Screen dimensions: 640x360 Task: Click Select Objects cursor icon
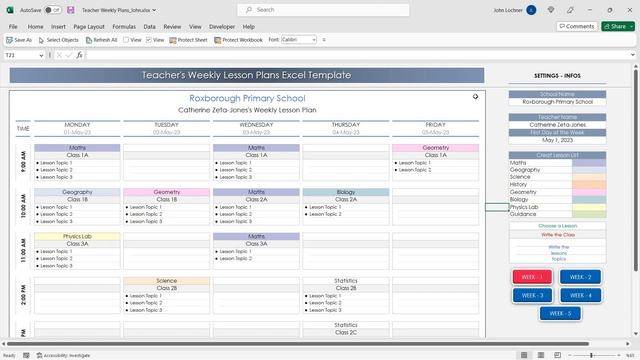pos(41,40)
